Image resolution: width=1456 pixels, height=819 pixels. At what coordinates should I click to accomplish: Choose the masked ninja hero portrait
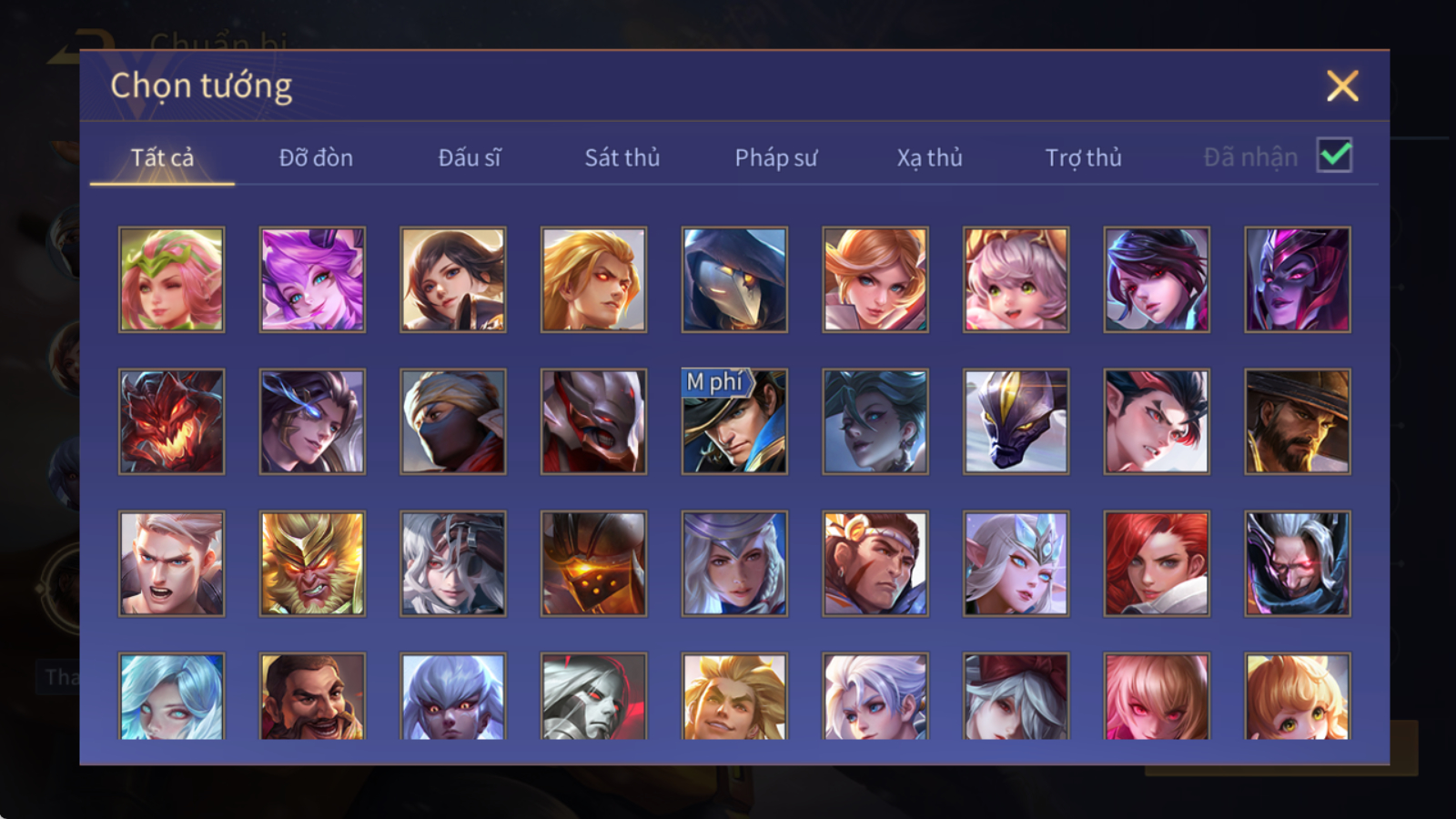click(453, 421)
